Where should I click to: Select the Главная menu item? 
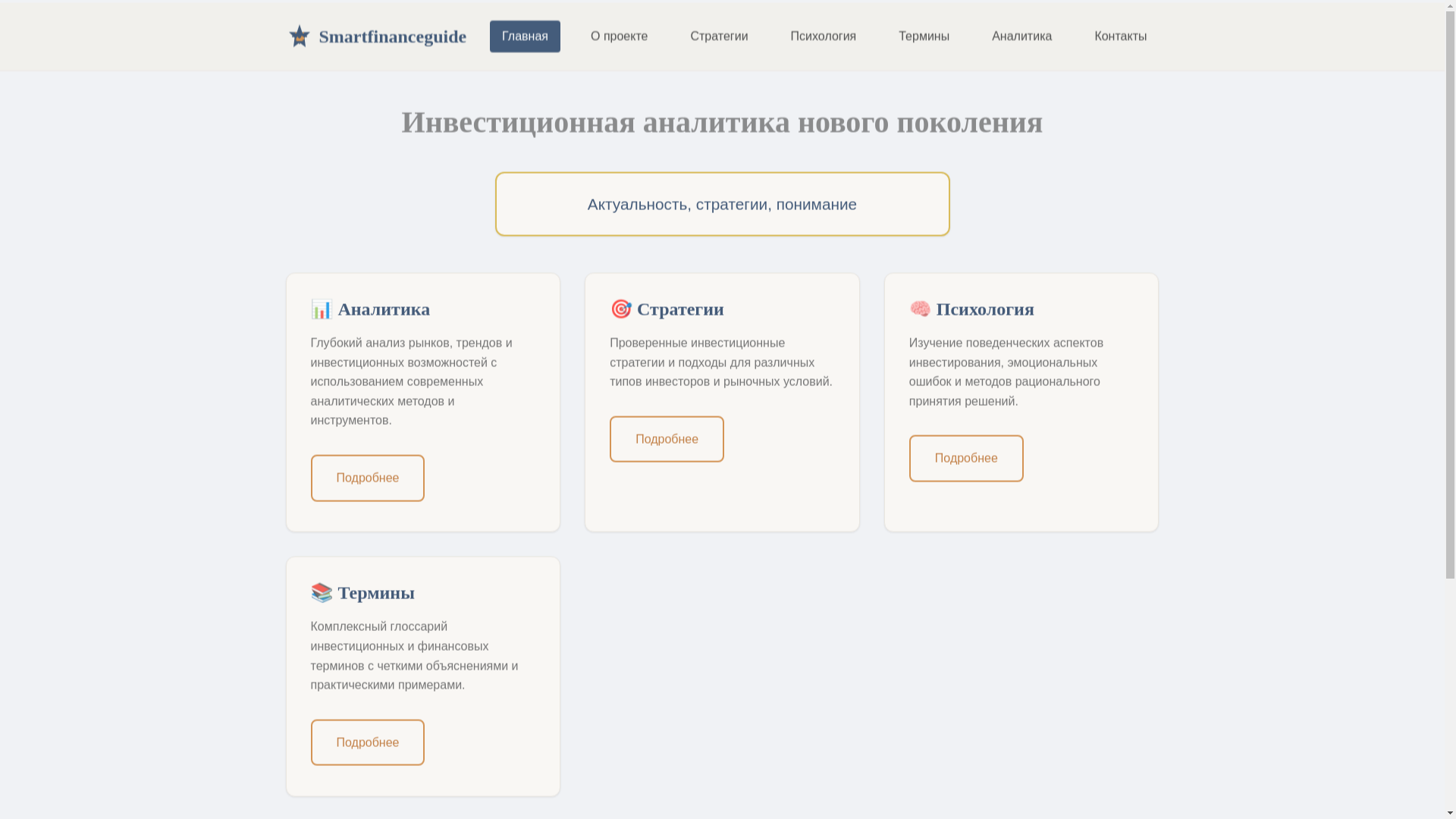(x=525, y=36)
